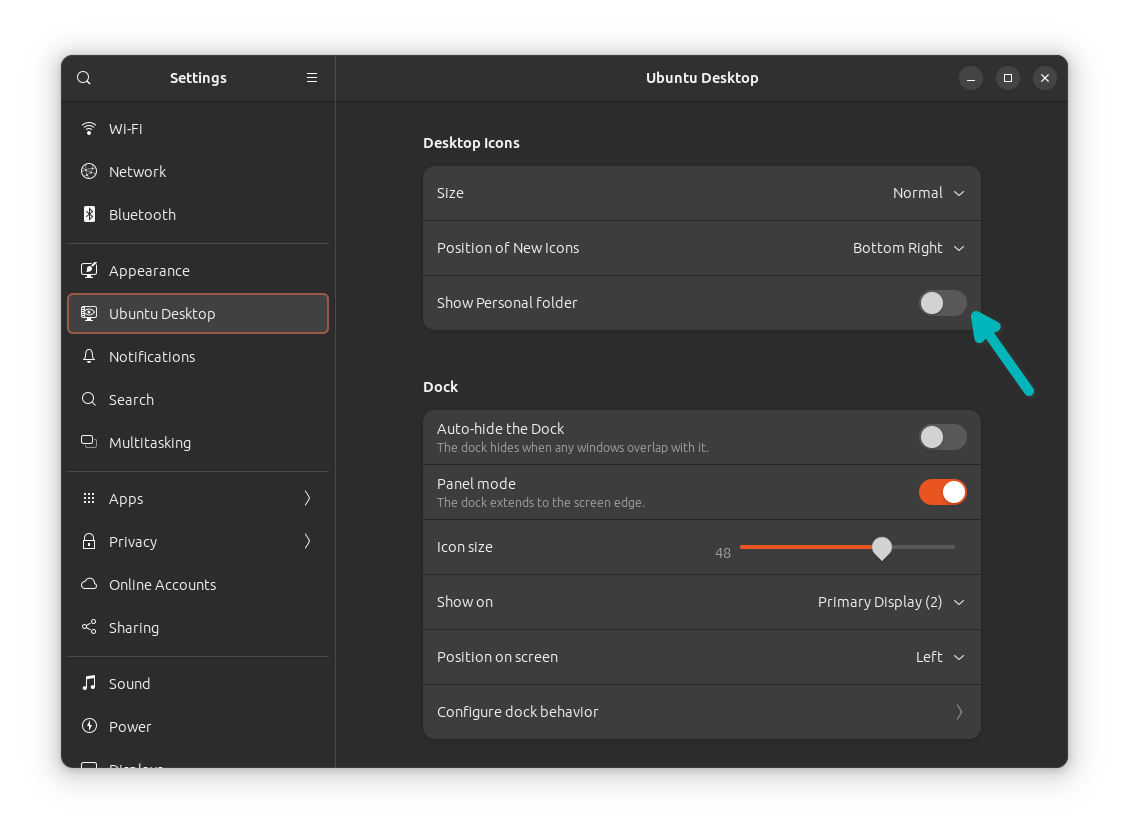The width and height of the screenshot is (1129, 835).
Task: Open the Show on display dropdown
Action: [890, 602]
